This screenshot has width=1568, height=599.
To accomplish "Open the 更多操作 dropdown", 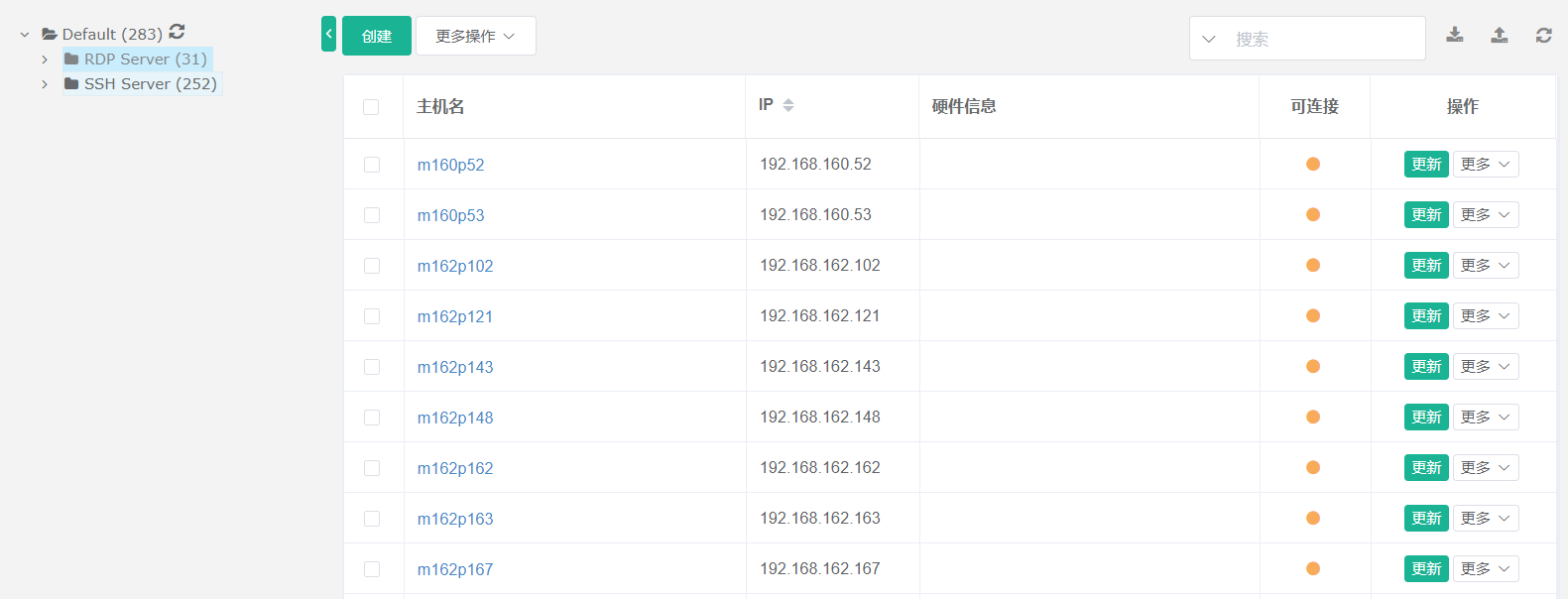I will coord(476,36).
